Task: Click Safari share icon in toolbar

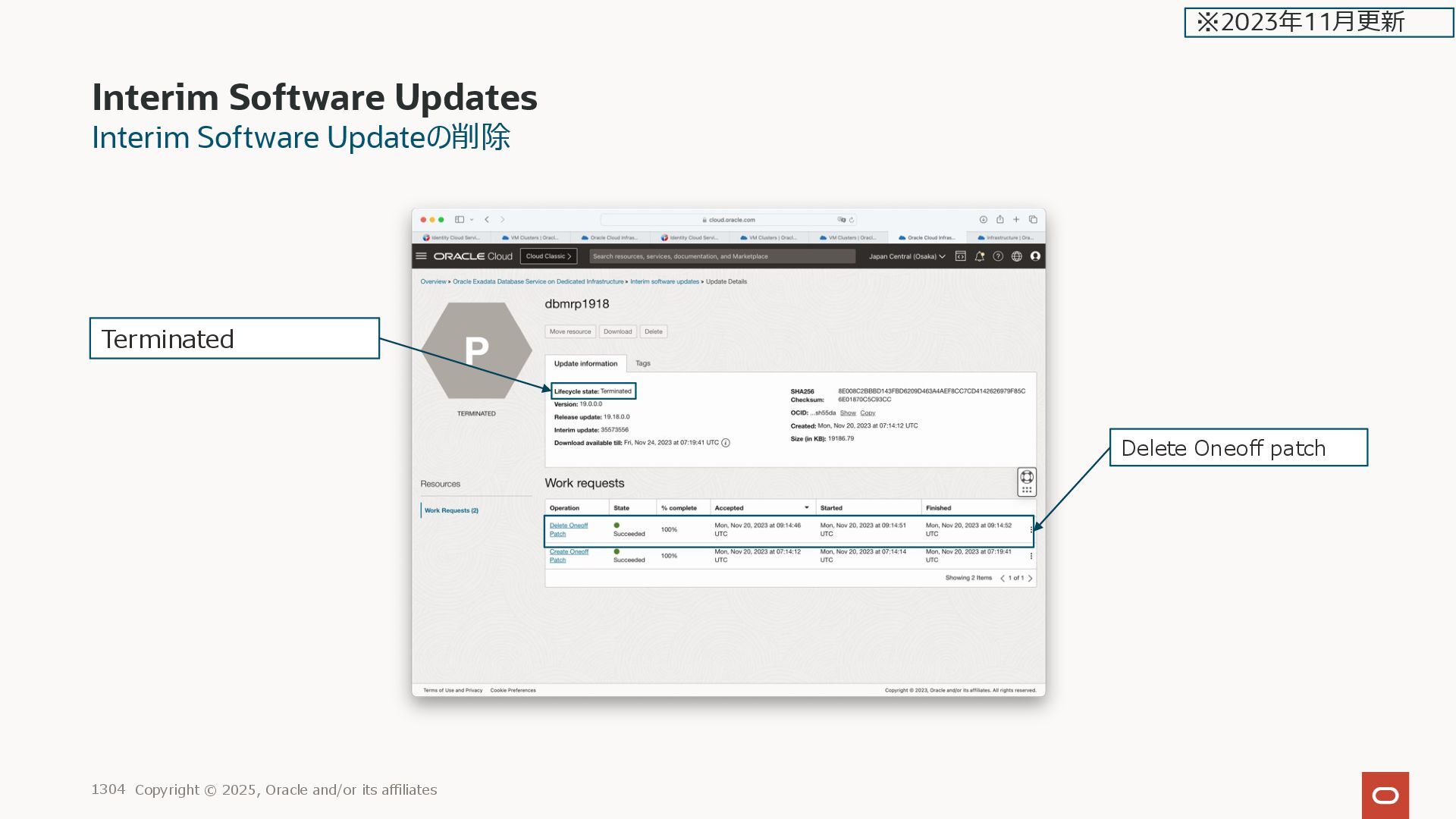Action: tap(1000, 220)
